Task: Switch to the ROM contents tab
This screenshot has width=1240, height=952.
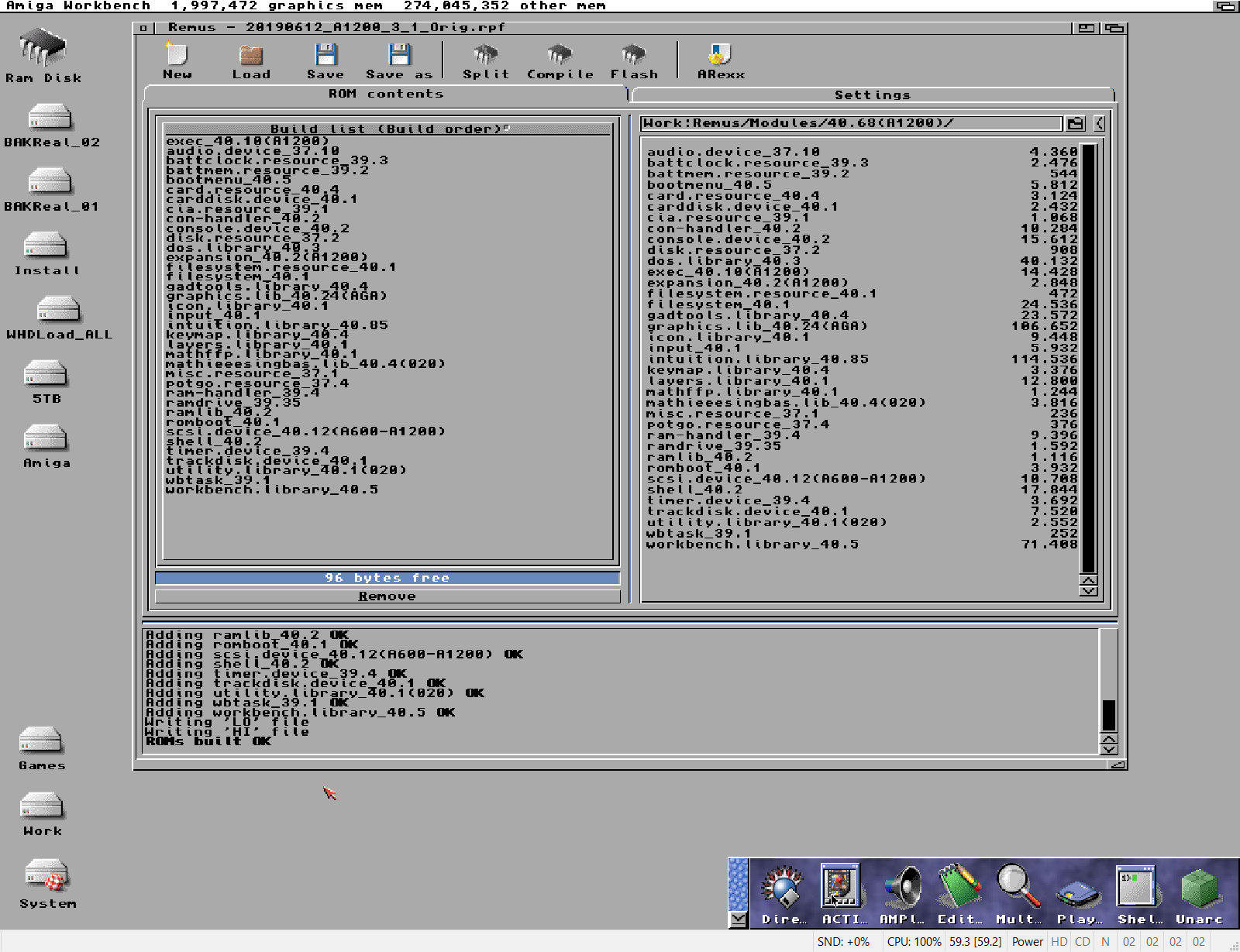Action: [385, 94]
